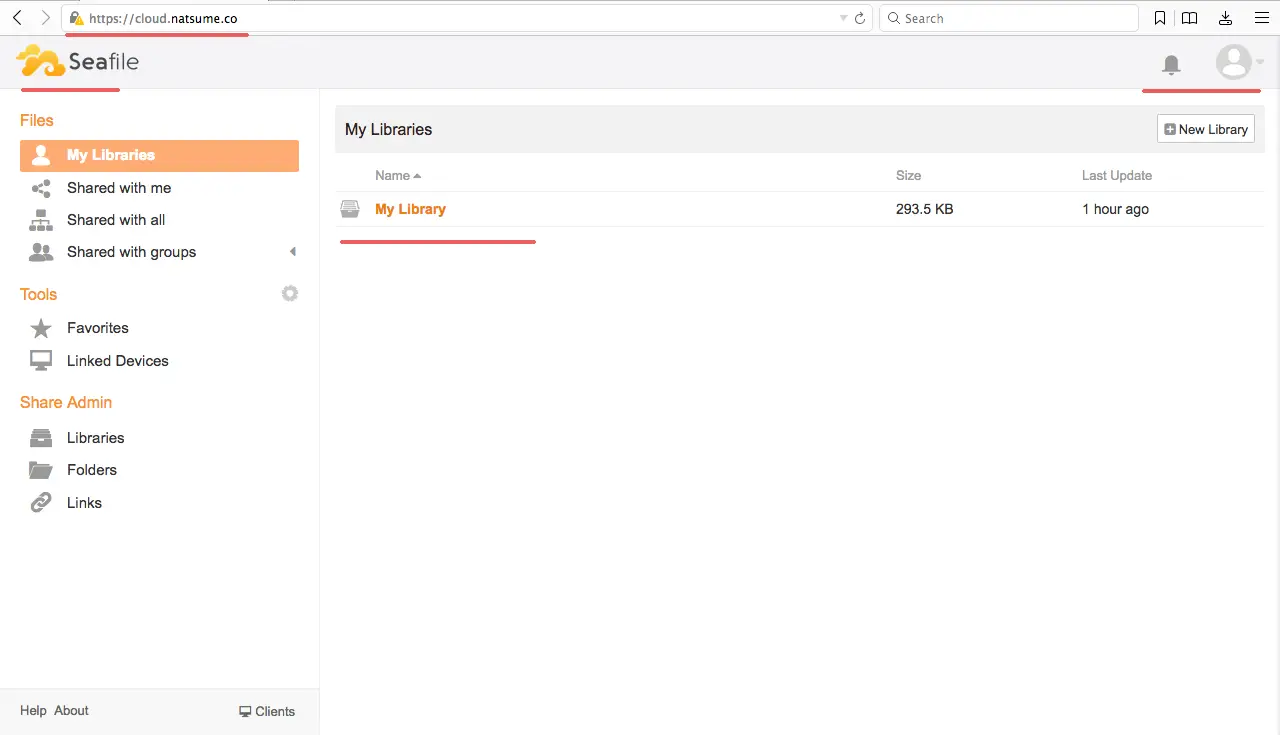Click the Share Admin section heading
Screen dimensions: 1280x735
(x=66, y=402)
